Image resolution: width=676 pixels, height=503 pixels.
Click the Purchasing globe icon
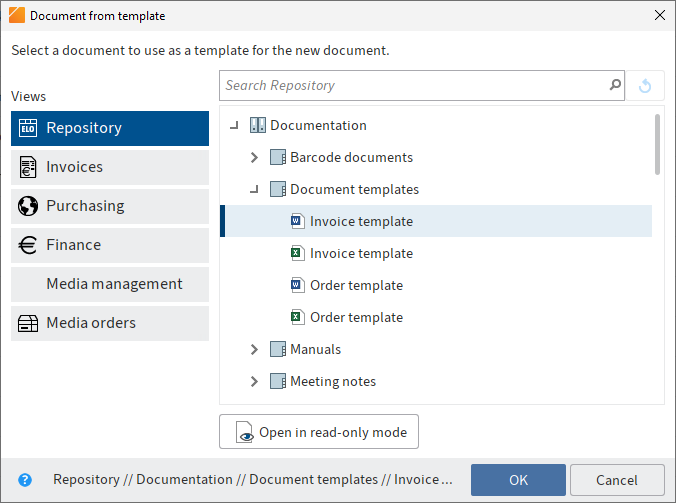click(x=28, y=206)
